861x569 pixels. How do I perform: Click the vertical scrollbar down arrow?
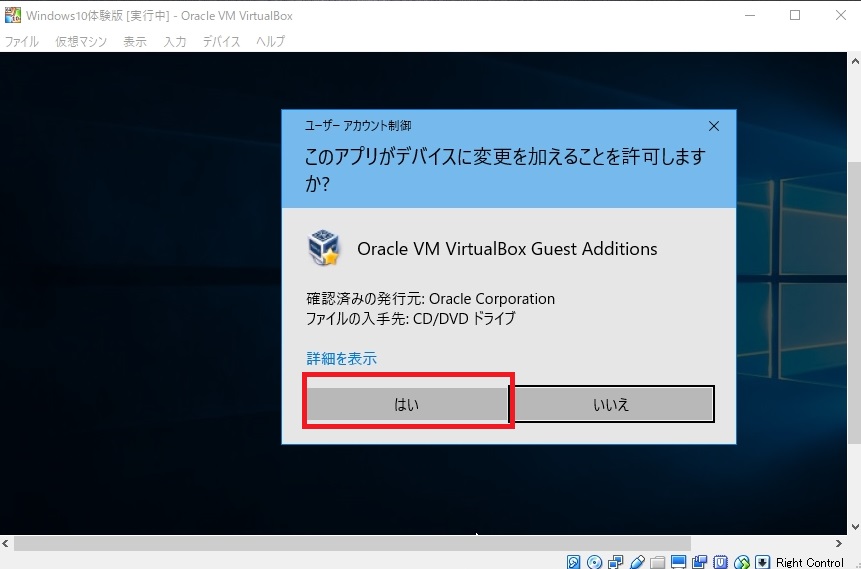[x=855, y=527]
